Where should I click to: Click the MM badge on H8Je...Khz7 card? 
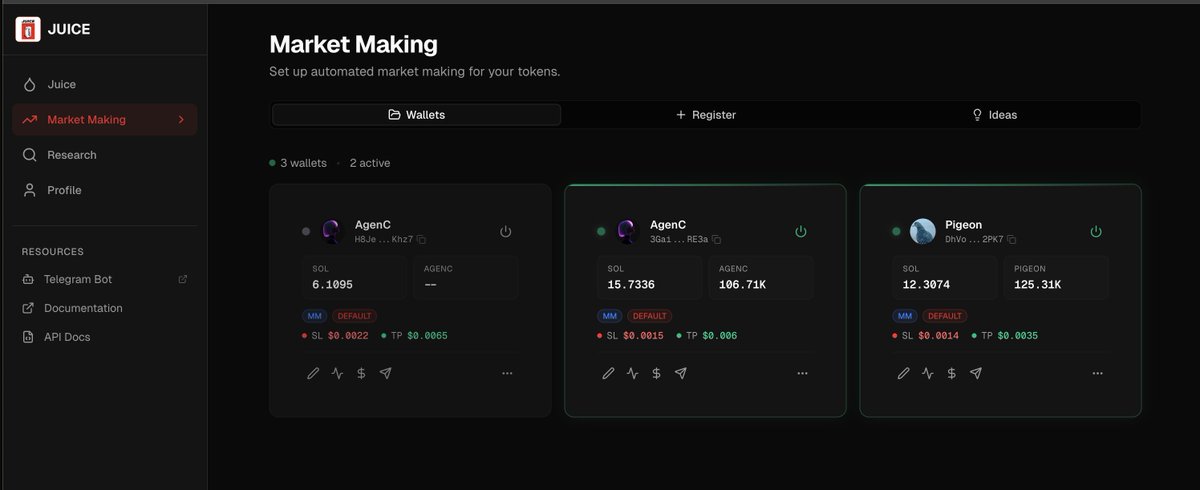click(314, 315)
